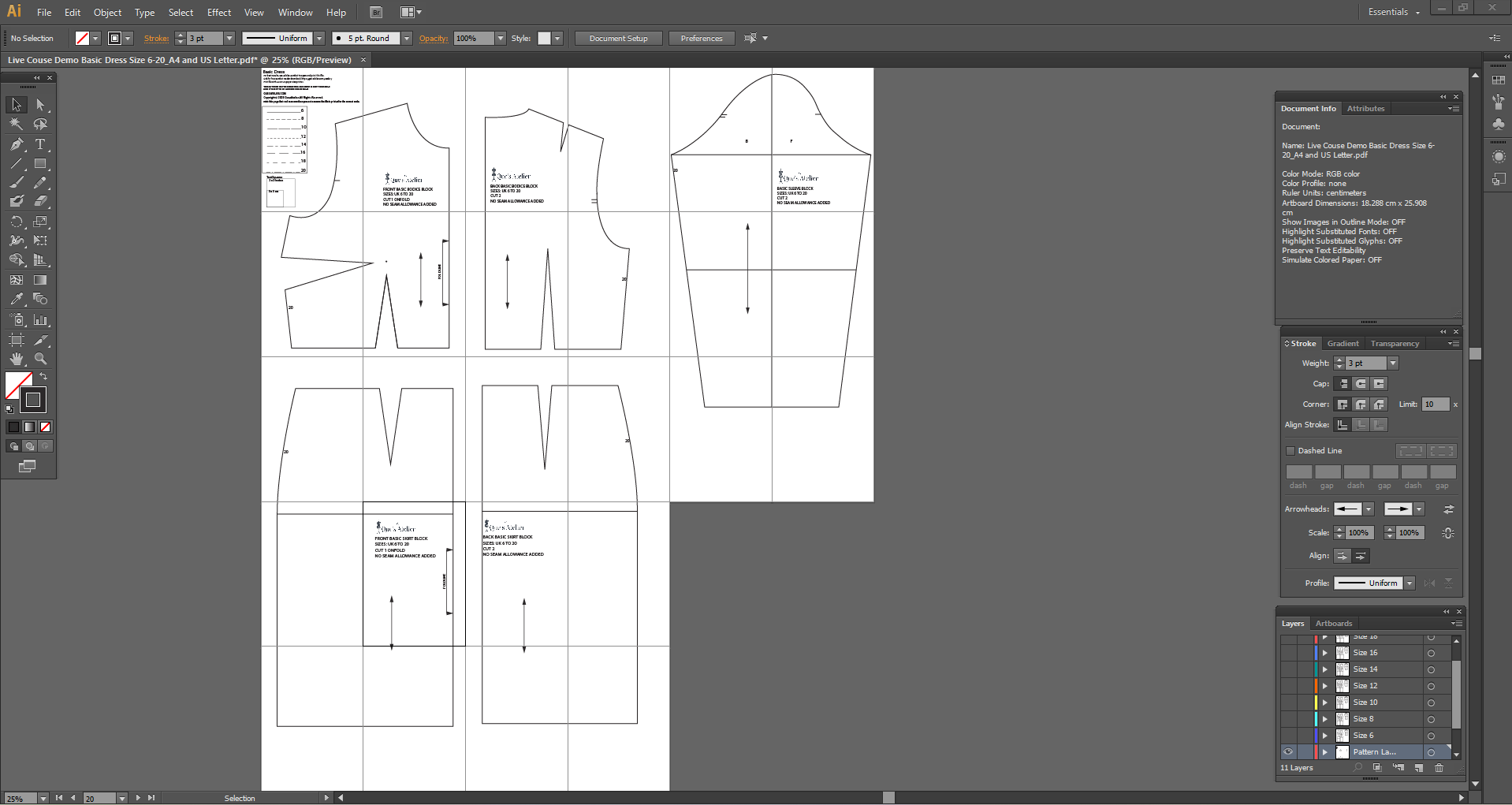Open the variable width profile dropdown
Image resolution: width=1512 pixels, height=805 pixels.
click(x=319, y=38)
